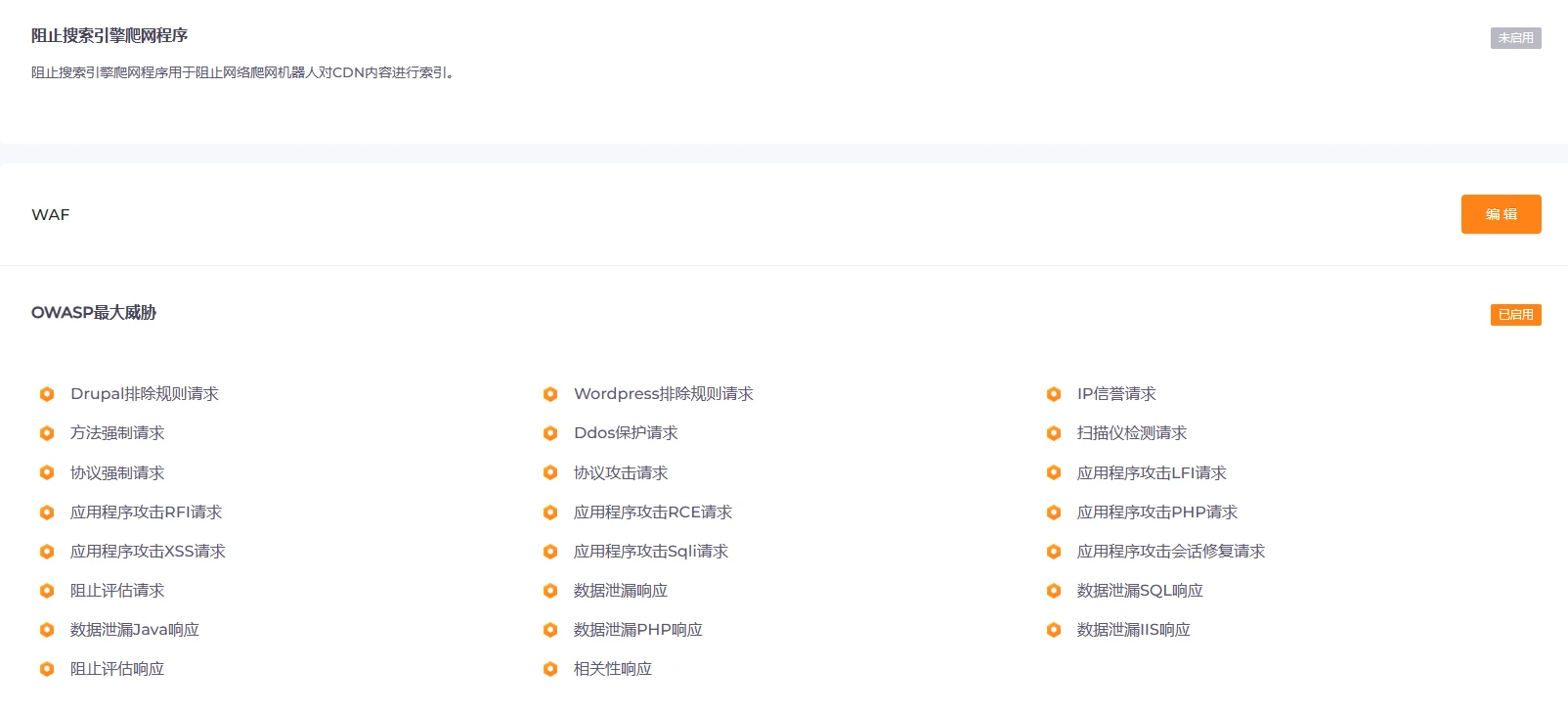The width and height of the screenshot is (1568, 713).
Task: Select the 应用程序攻击Sqli请求 rule
Action: [x=650, y=552]
